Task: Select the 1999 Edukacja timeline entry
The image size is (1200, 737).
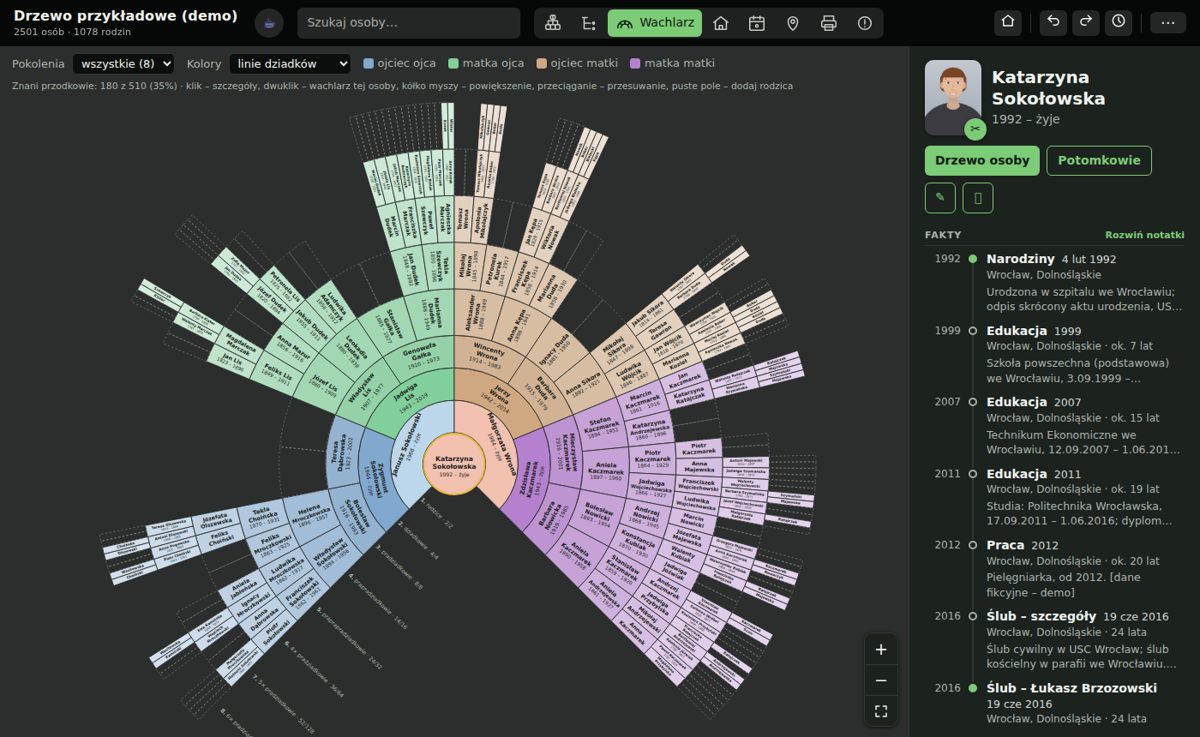Action: pos(1054,354)
